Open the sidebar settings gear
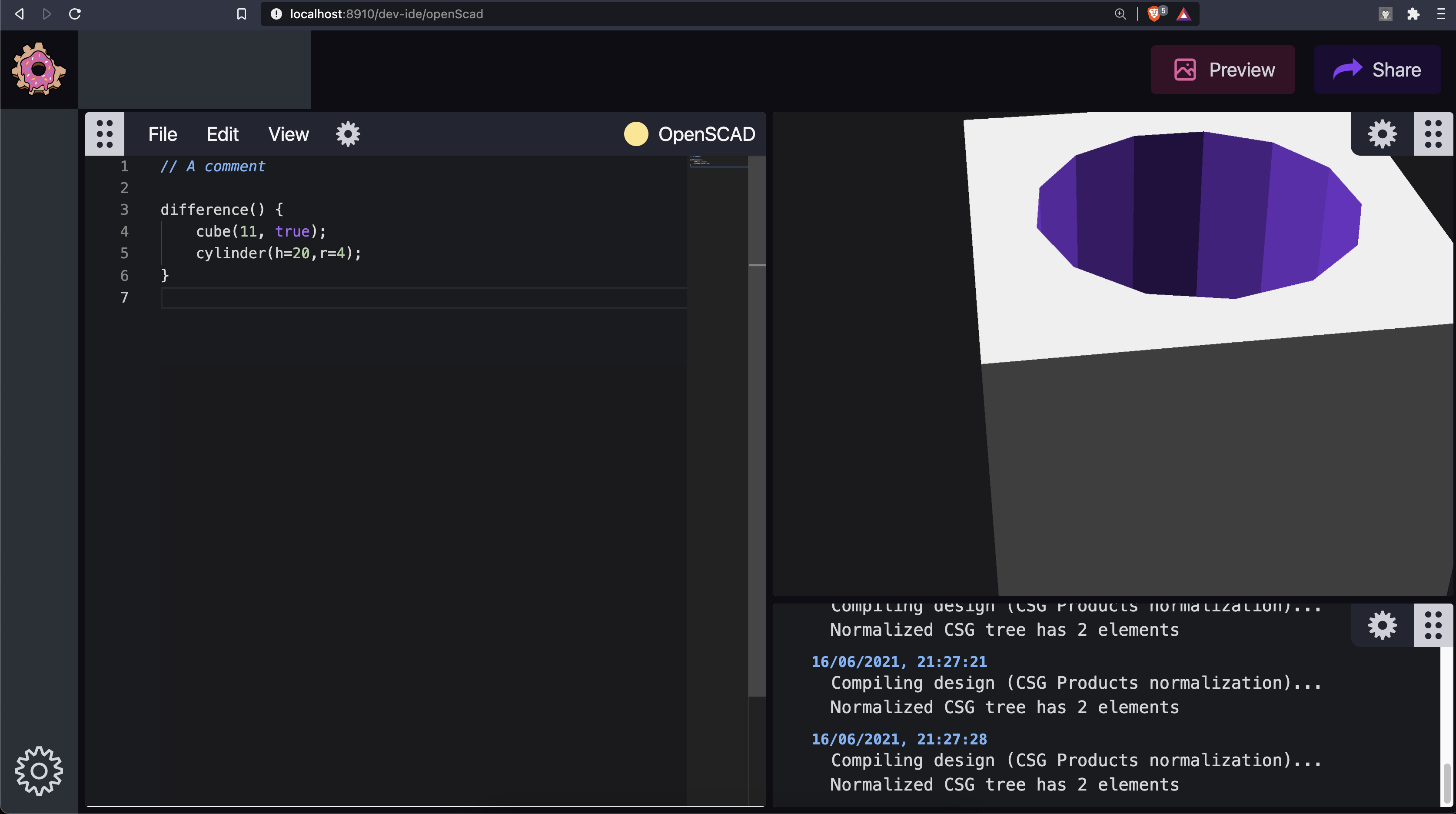 (x=38, y=771)
